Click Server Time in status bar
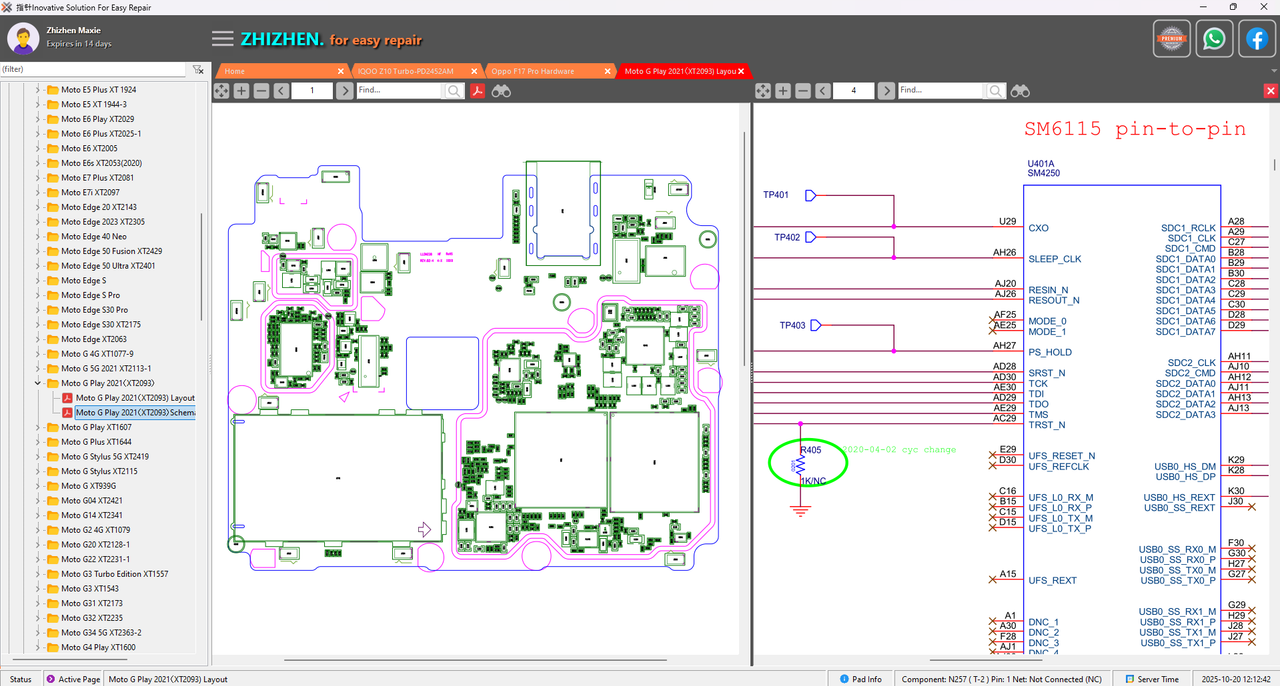Image resolution: width=1280 pixels, height=686 pixels. (x=1151, y=679)
